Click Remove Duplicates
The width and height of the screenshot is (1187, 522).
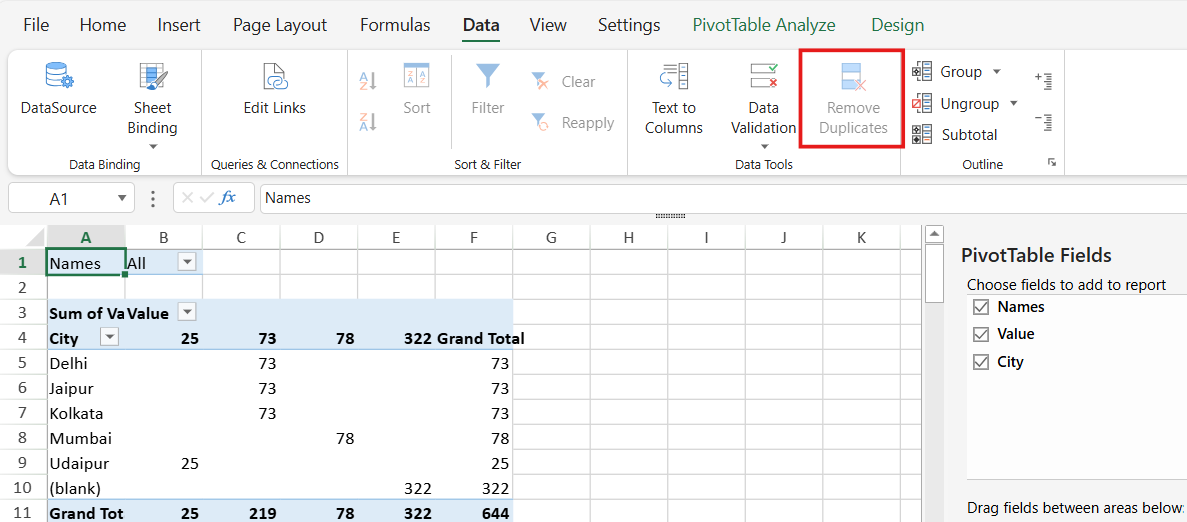(852, 100)
